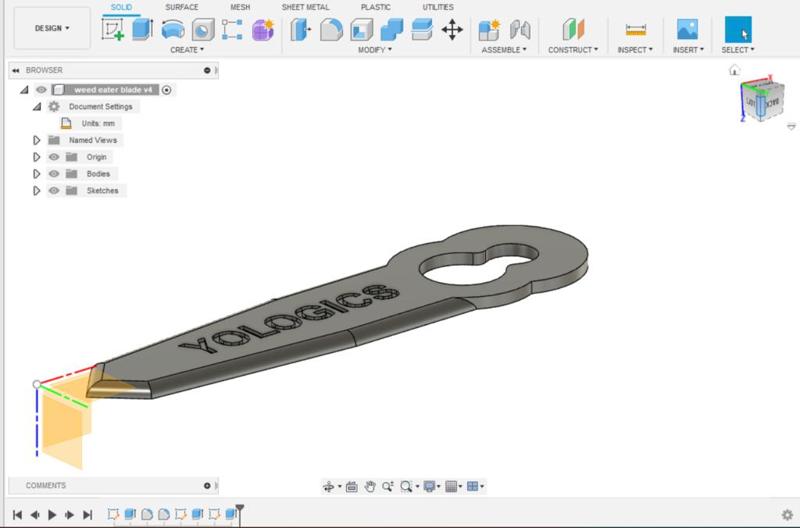The image size is (800, 528).
Task: Open the CONSTRUCT dropdown menu
Action: coord(573,49)
